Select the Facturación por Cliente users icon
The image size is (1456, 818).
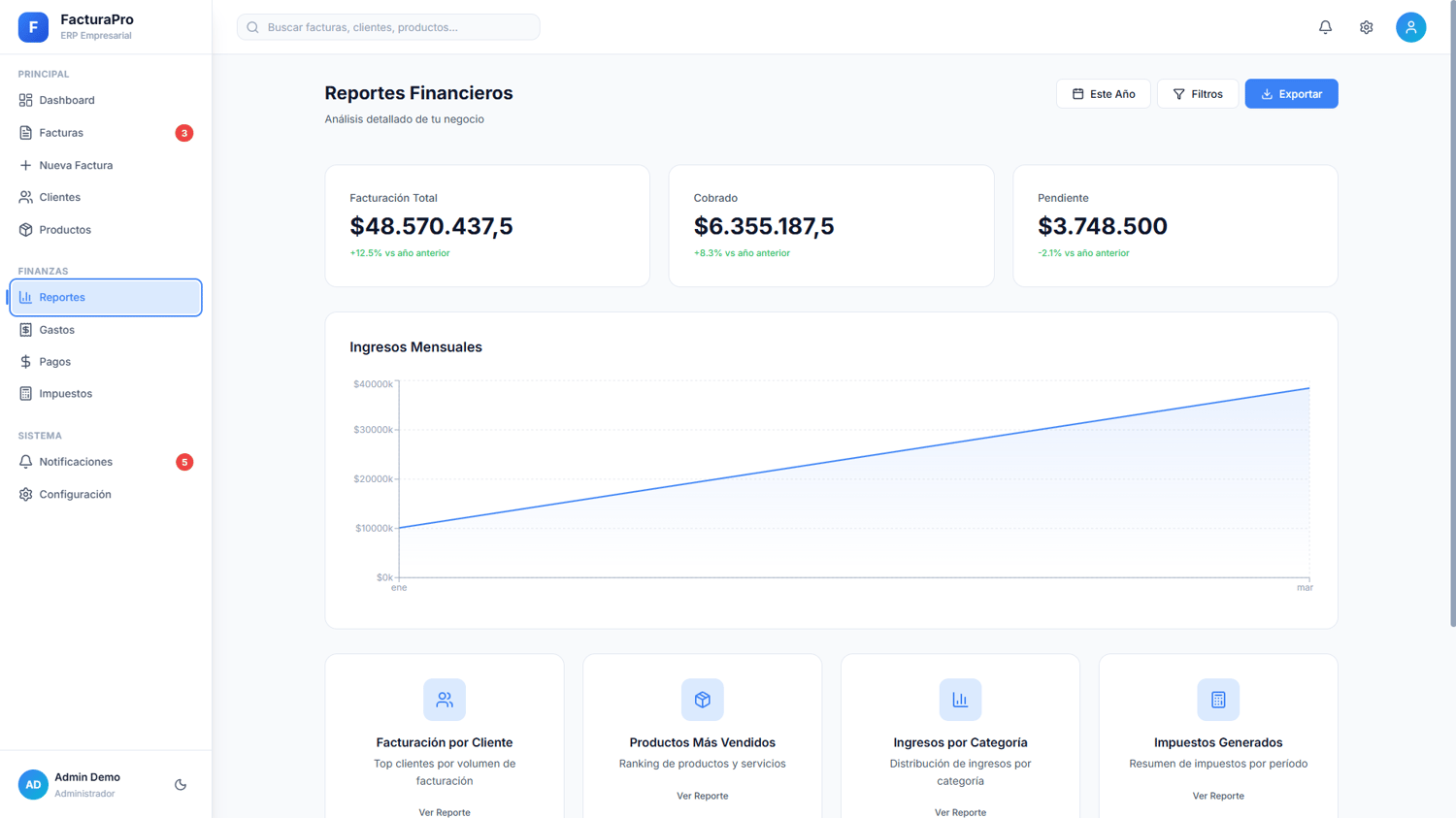[445, 700]
